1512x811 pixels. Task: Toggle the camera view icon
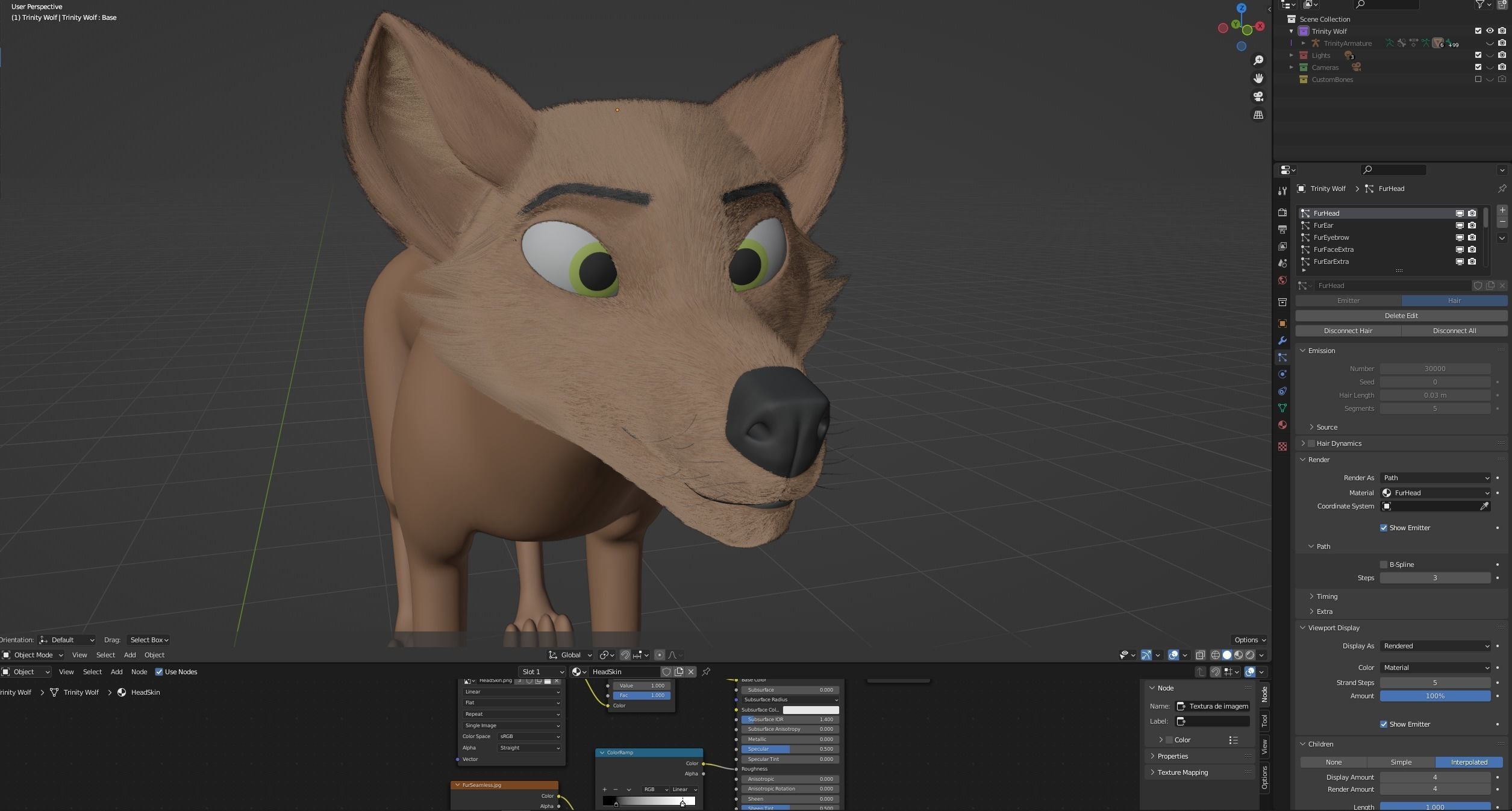1258,96
